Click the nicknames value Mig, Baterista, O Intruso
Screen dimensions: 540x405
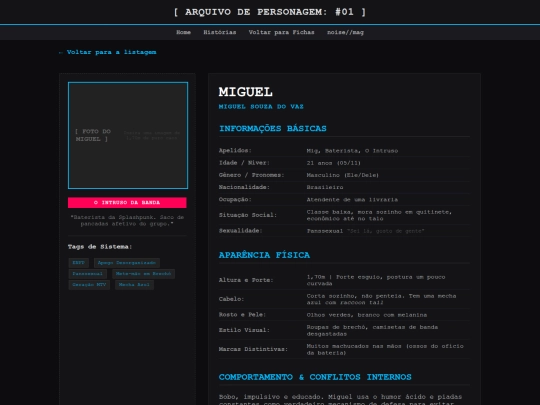[x=352, y=151]
